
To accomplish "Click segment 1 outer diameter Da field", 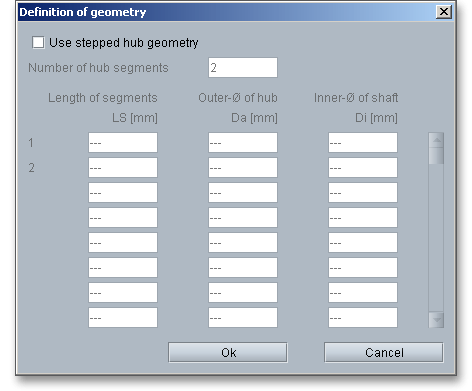I will pos(243,143).
